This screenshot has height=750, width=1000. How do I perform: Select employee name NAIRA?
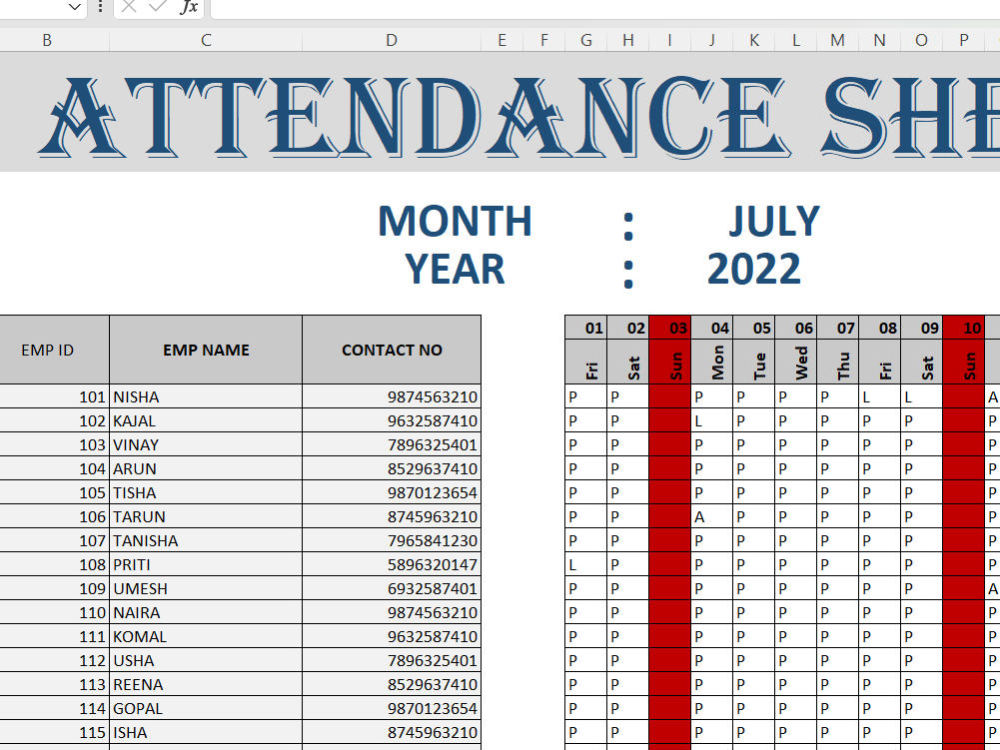206,612
